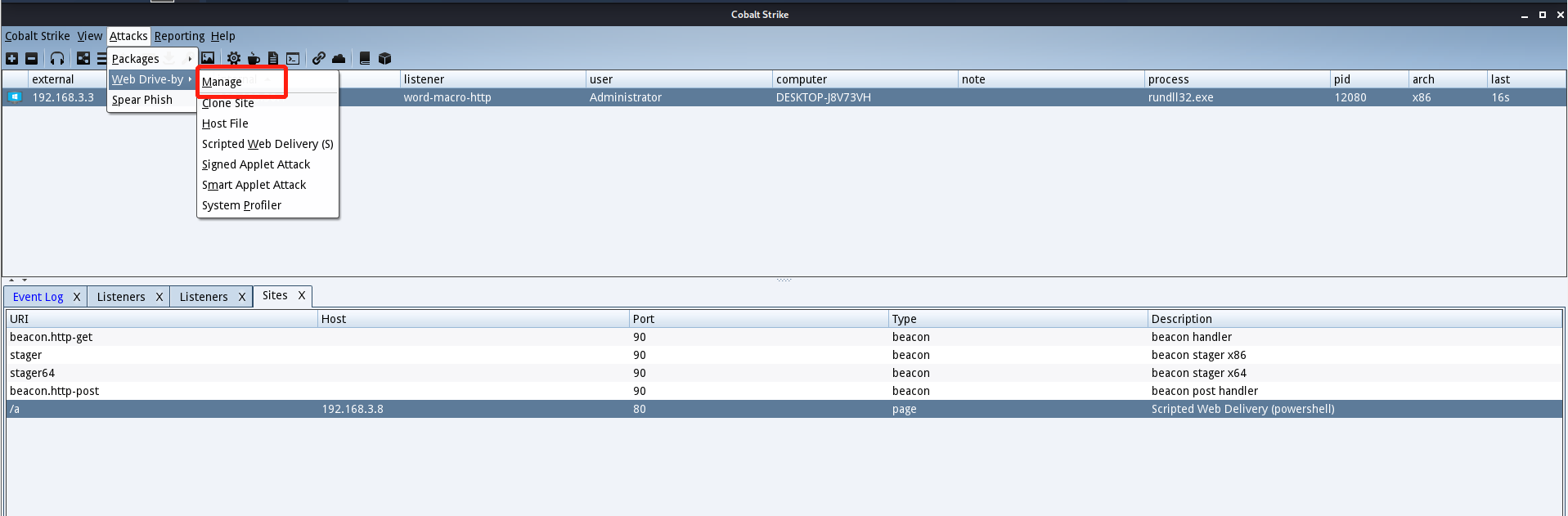This screenshot has height=516, width=1568.
Task: Sort sessions by listener column header
Action: click(492, 79)
